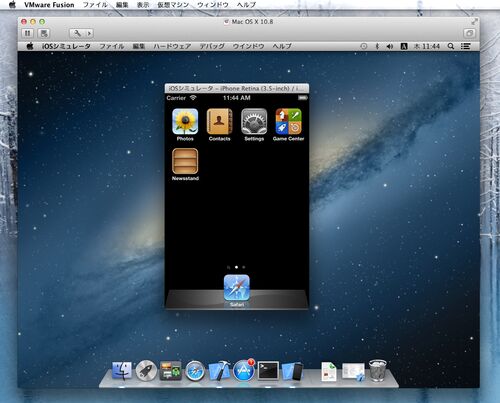The width and height of the screenshot is (500, 403).
Task: Click the VMware snapshot toolbar button
Action: pos(44,33)
